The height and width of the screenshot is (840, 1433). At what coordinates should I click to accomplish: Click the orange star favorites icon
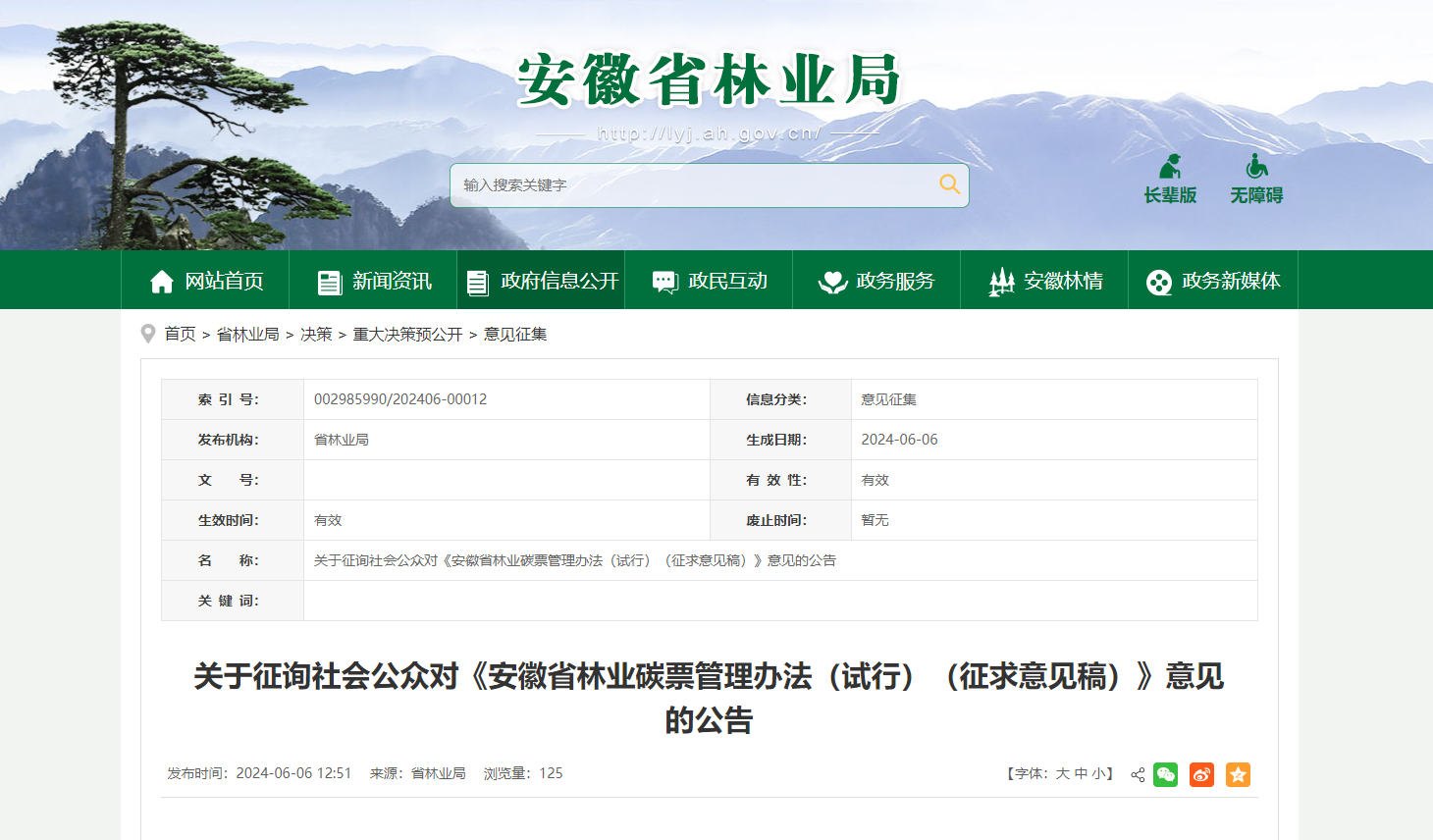pos(1238,774)
